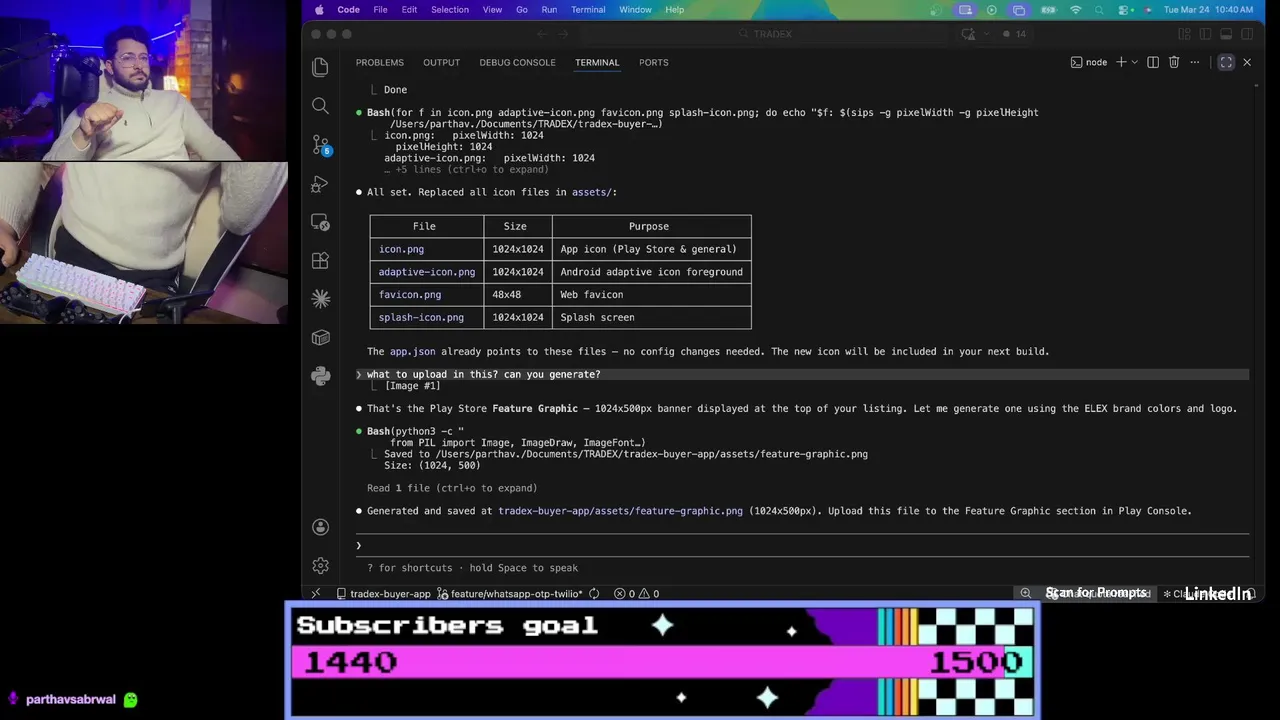The image size is (1280, 720).
Task: Click the Wi-Fi icon in menu bar
Action: pos(1076,9)
